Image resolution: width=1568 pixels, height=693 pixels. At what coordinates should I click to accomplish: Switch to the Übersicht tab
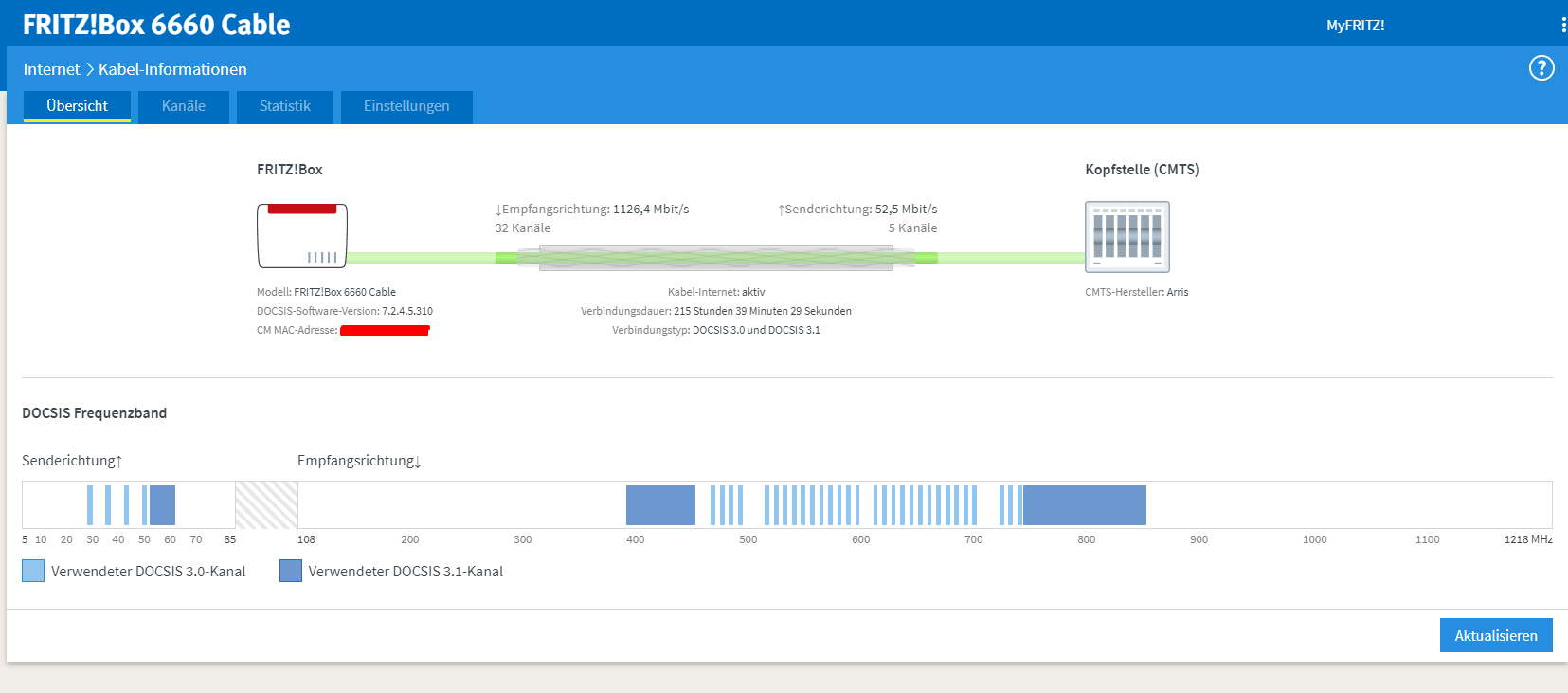click(77, 106)
